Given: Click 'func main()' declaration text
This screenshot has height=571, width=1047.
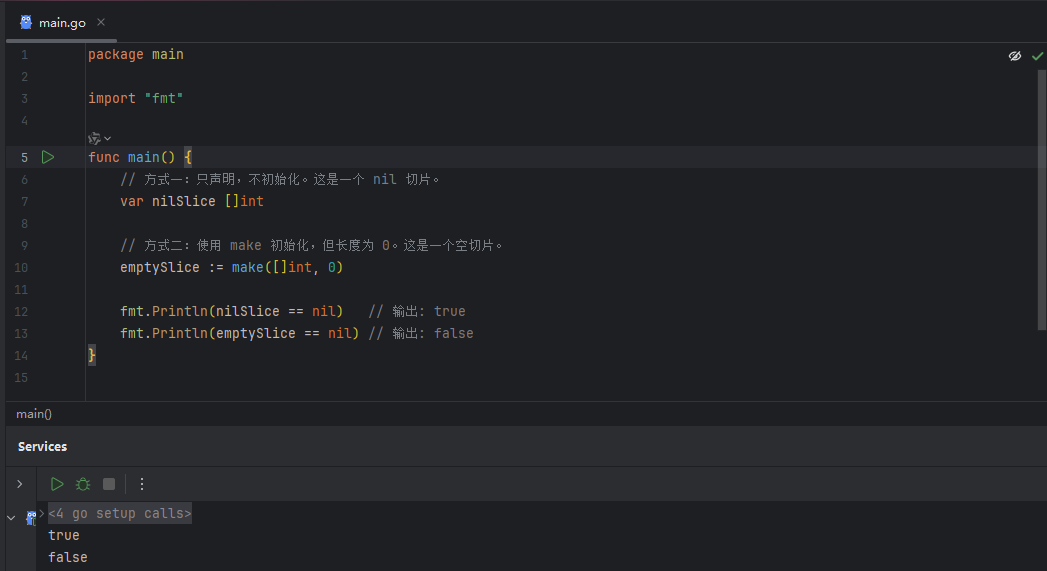Looking at the screenshot, I should point(132,158).
